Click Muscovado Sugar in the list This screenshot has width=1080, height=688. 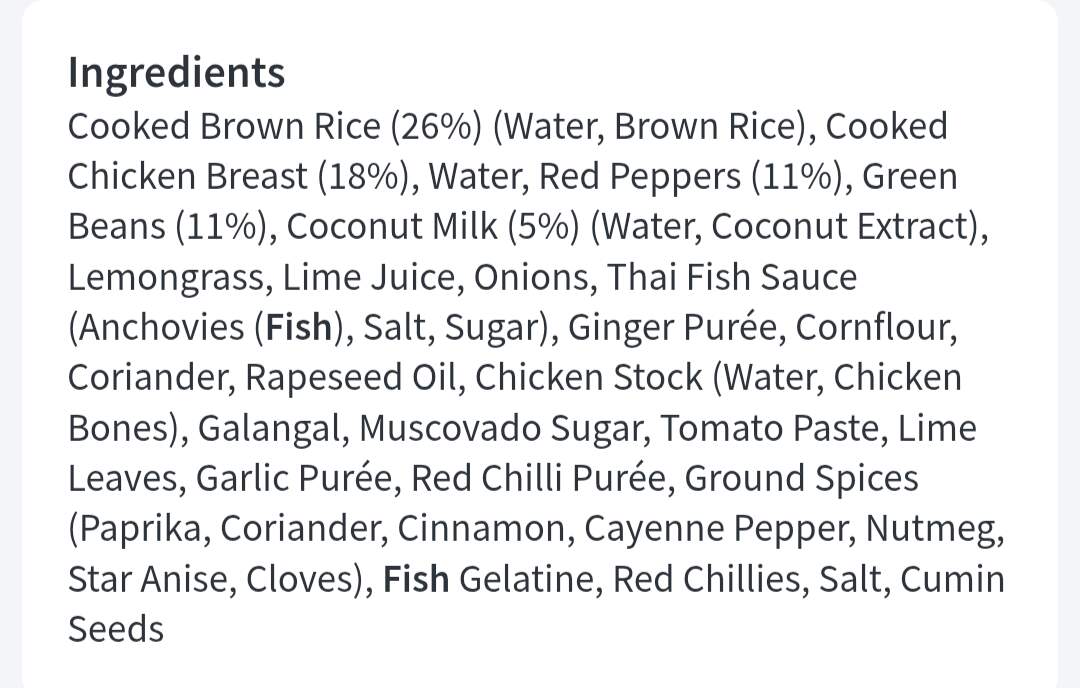pyautogui.click(x=503, y=428)
